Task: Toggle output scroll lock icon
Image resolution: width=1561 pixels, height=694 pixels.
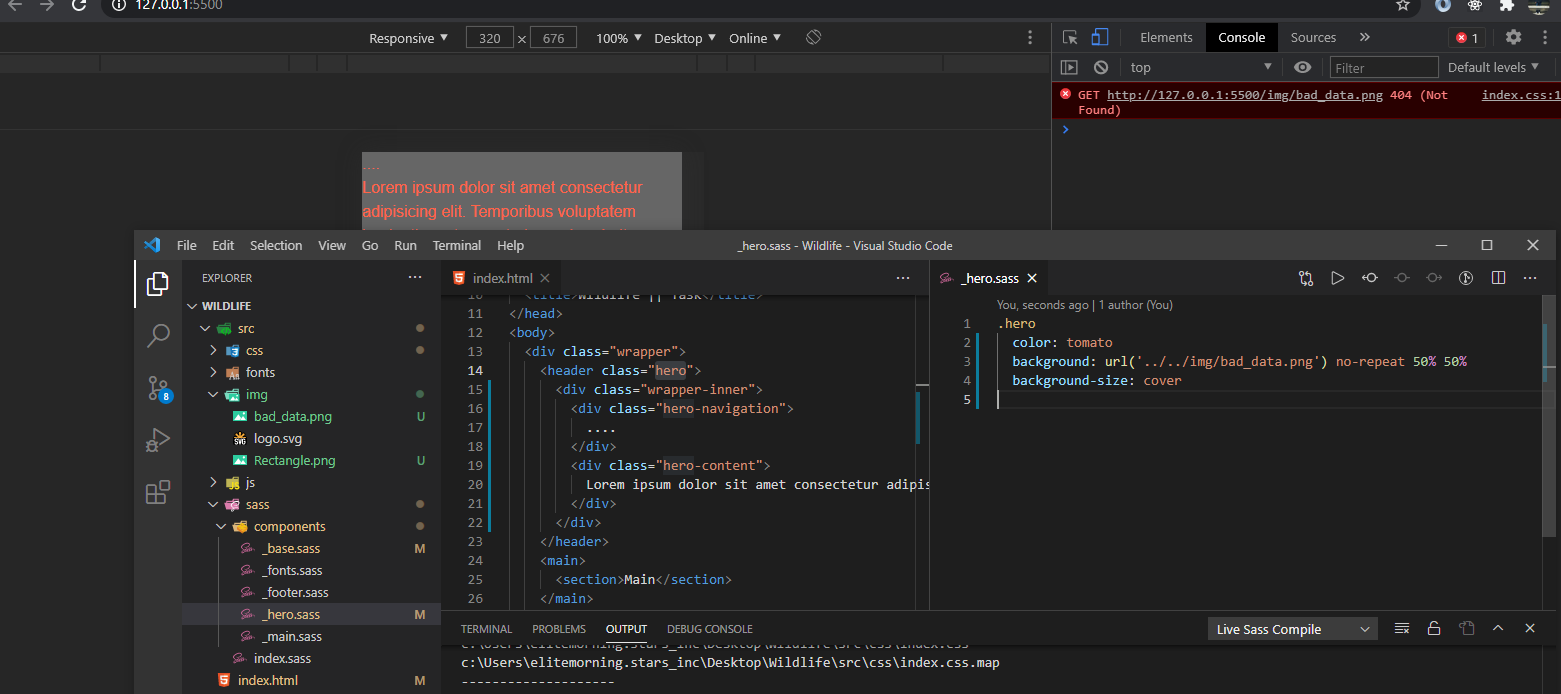Action: tap(1434, 628)
